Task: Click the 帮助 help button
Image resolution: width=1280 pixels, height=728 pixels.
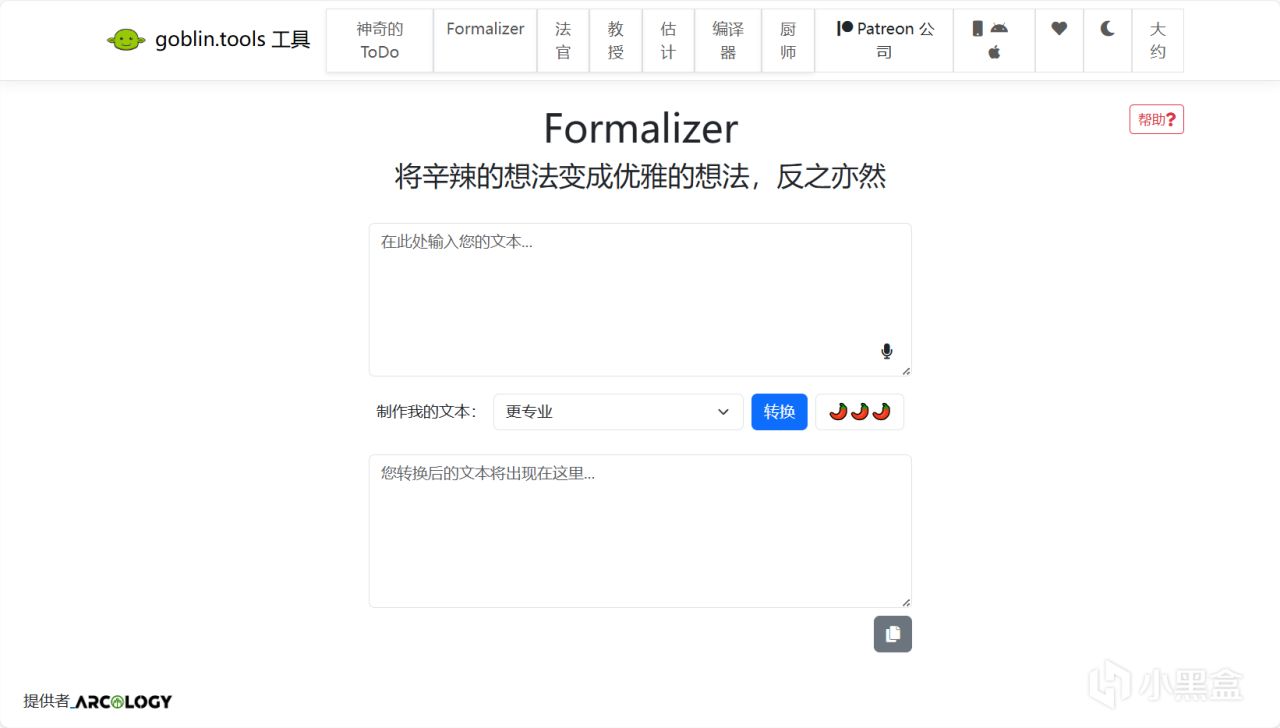Action: (x=1157, y=119)
